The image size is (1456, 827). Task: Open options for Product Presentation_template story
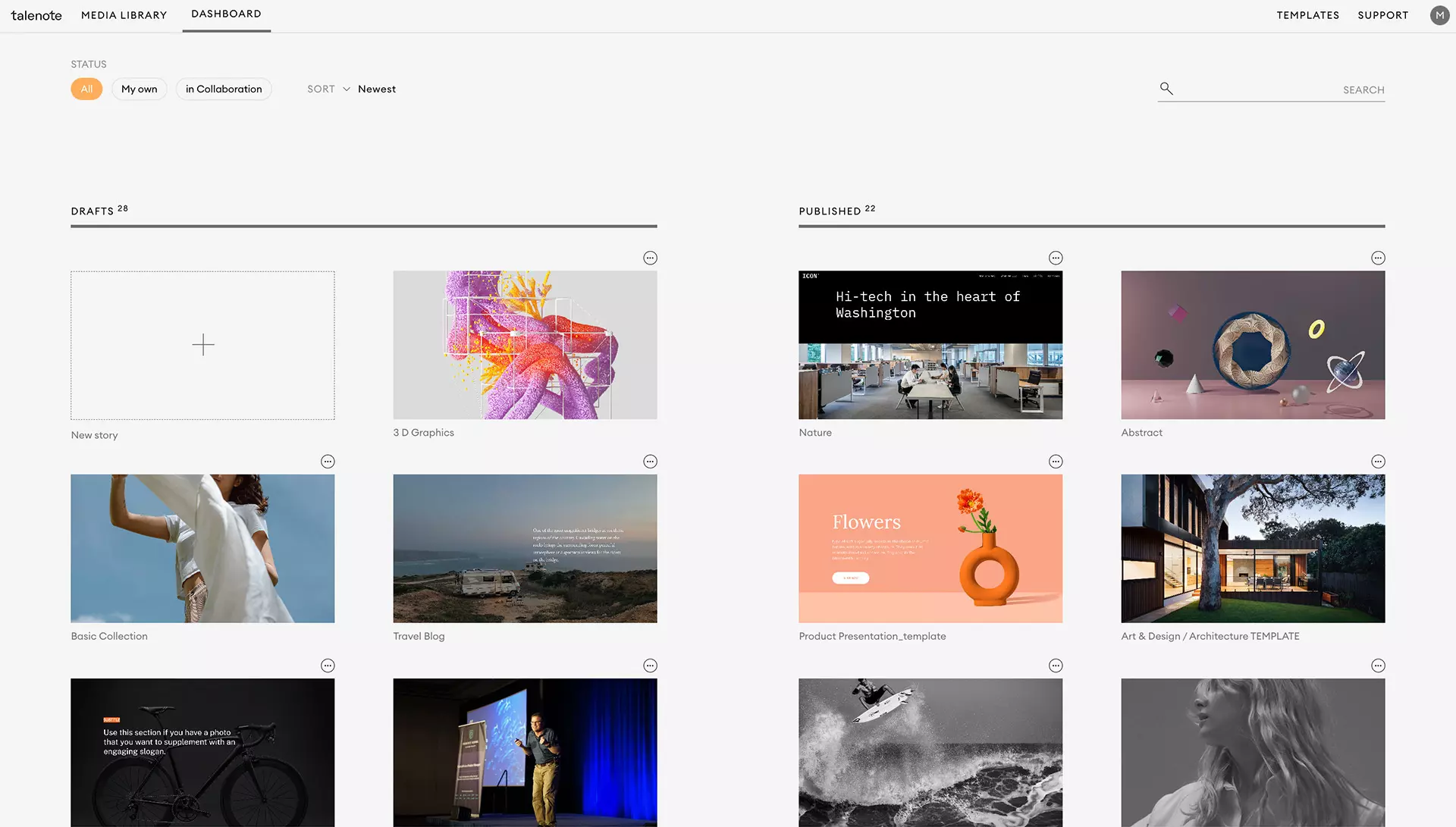[1056, 462]
